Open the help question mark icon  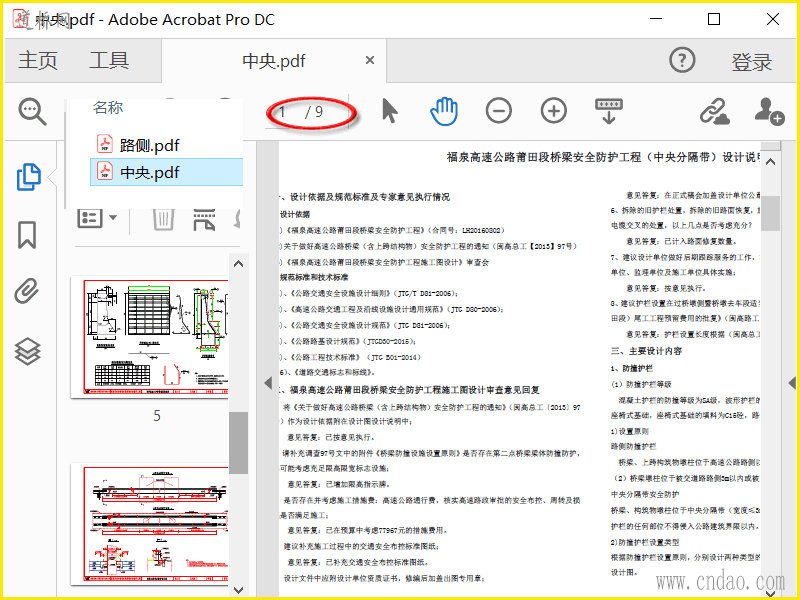tap(682, 60)
